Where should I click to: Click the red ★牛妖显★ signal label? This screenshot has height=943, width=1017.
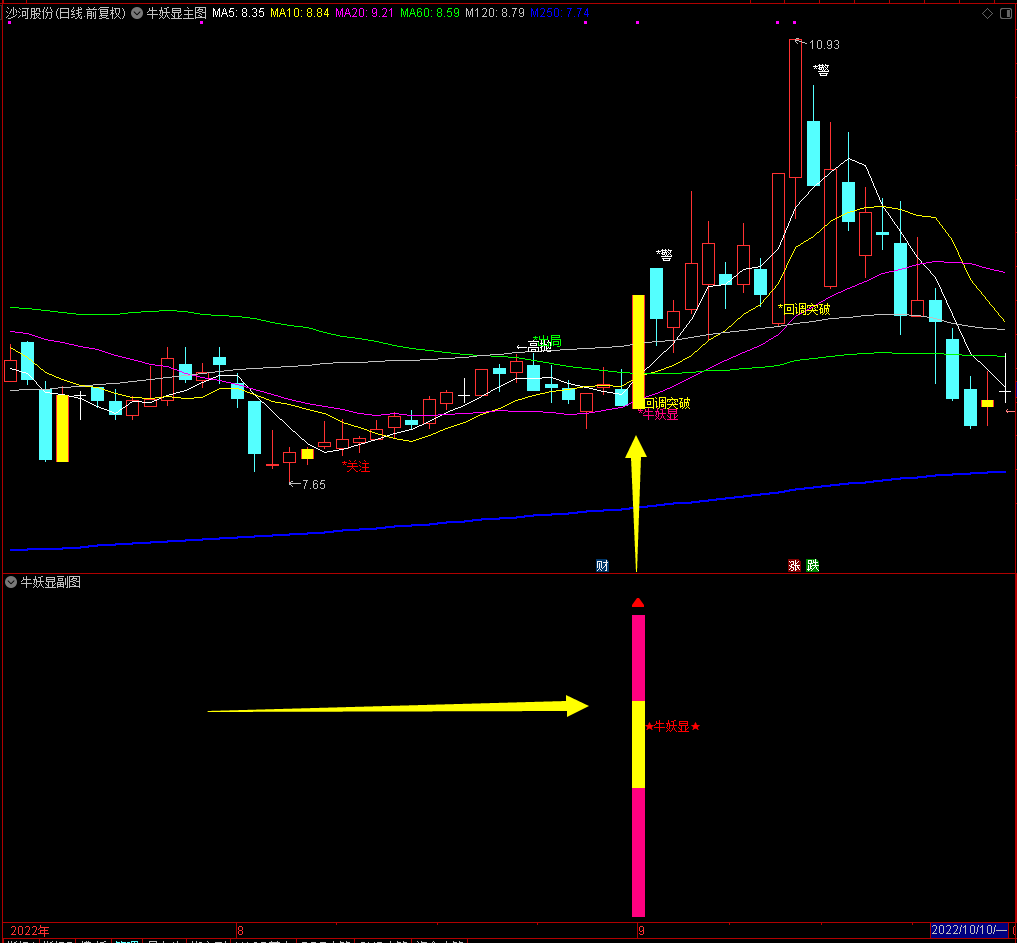point(673,726)
